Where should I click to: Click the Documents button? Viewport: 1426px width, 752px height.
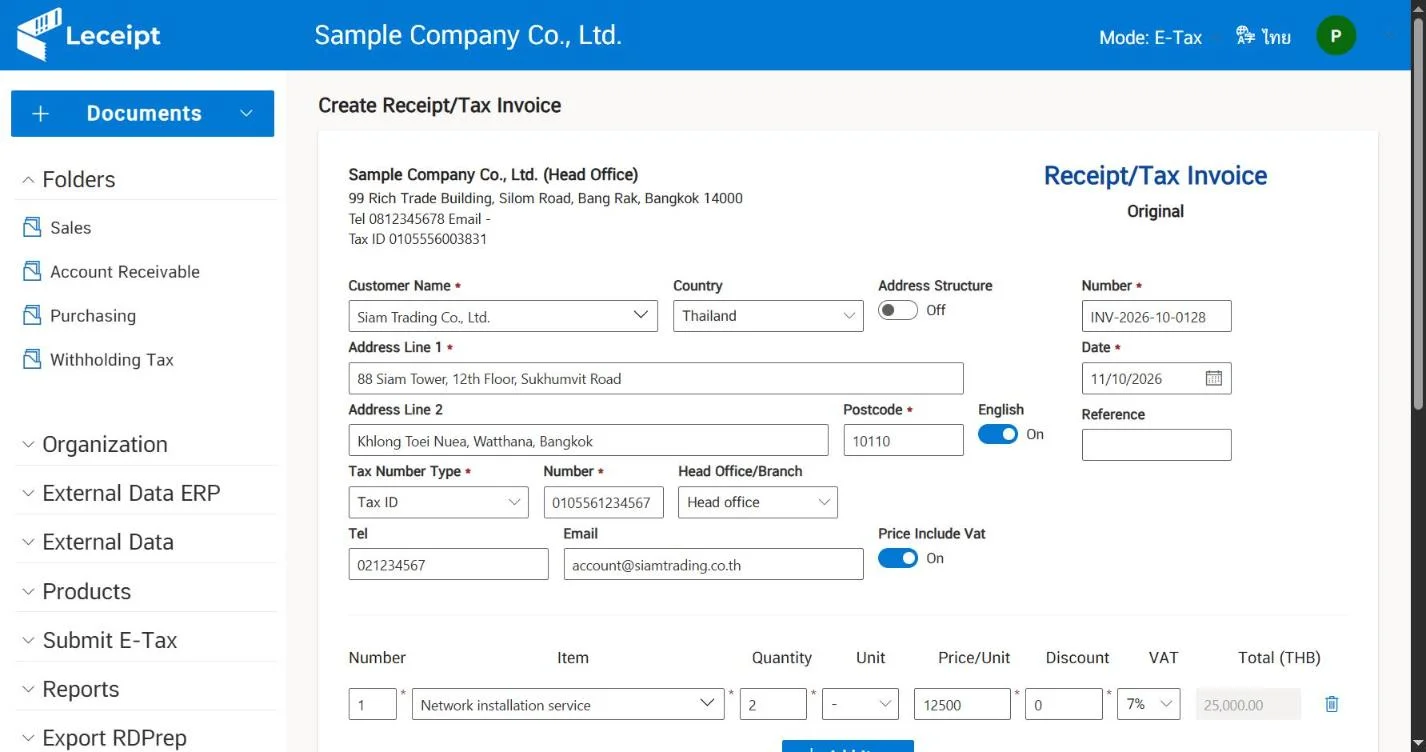click(142, 114)
